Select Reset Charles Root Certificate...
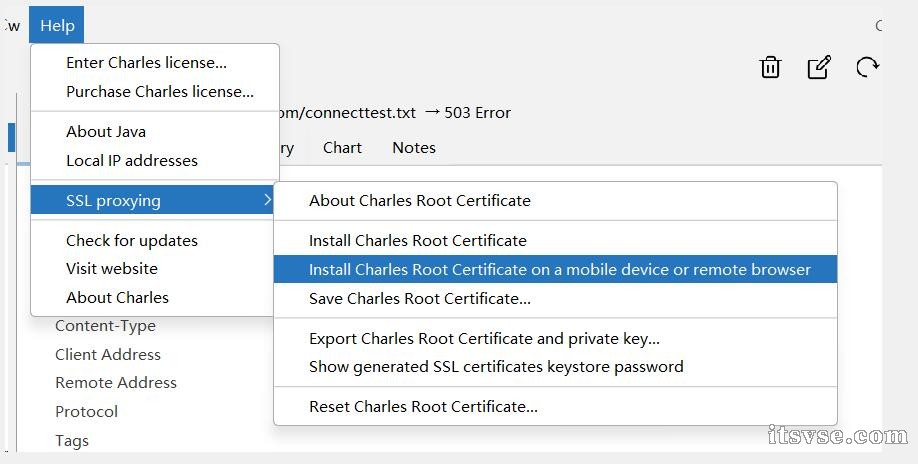Screen dimensions: 918x464 (x=555, y=407)
